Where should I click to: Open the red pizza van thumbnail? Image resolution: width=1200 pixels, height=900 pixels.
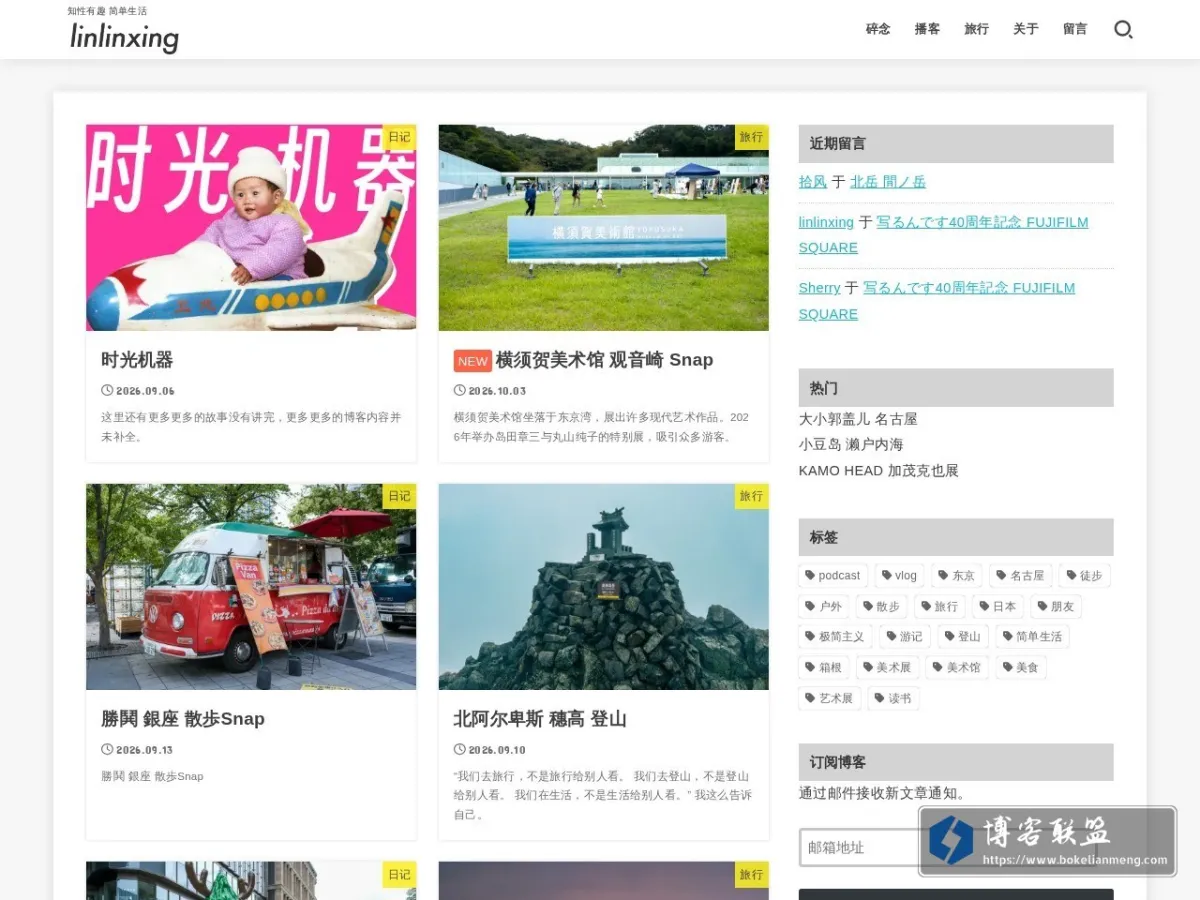[x=251, y=587]
